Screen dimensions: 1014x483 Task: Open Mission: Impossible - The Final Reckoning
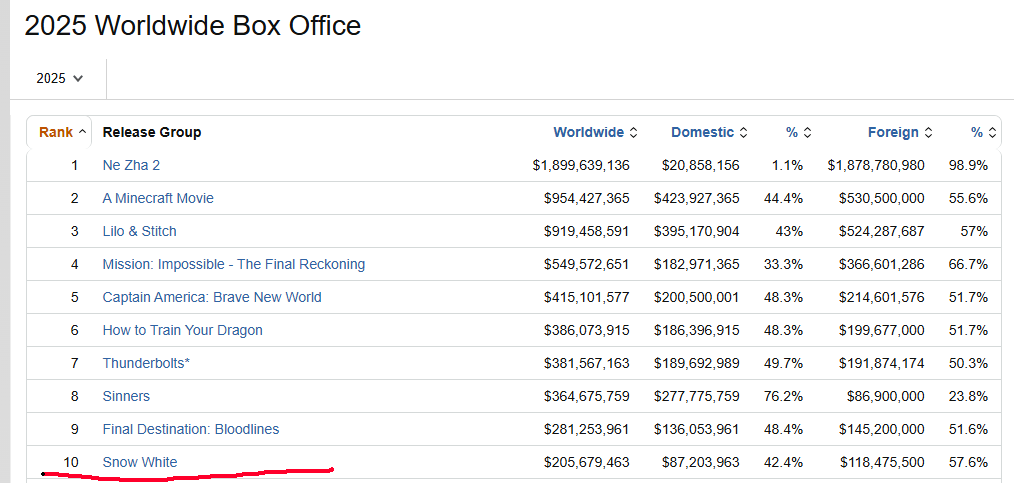[233, 264]
